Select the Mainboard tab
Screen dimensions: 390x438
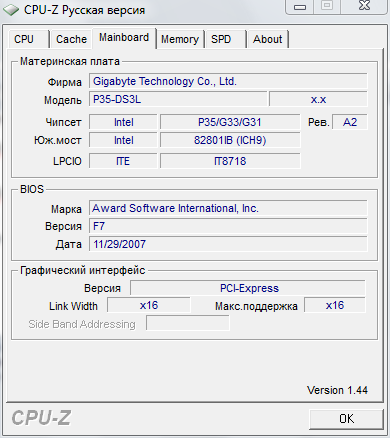point(124,38)
